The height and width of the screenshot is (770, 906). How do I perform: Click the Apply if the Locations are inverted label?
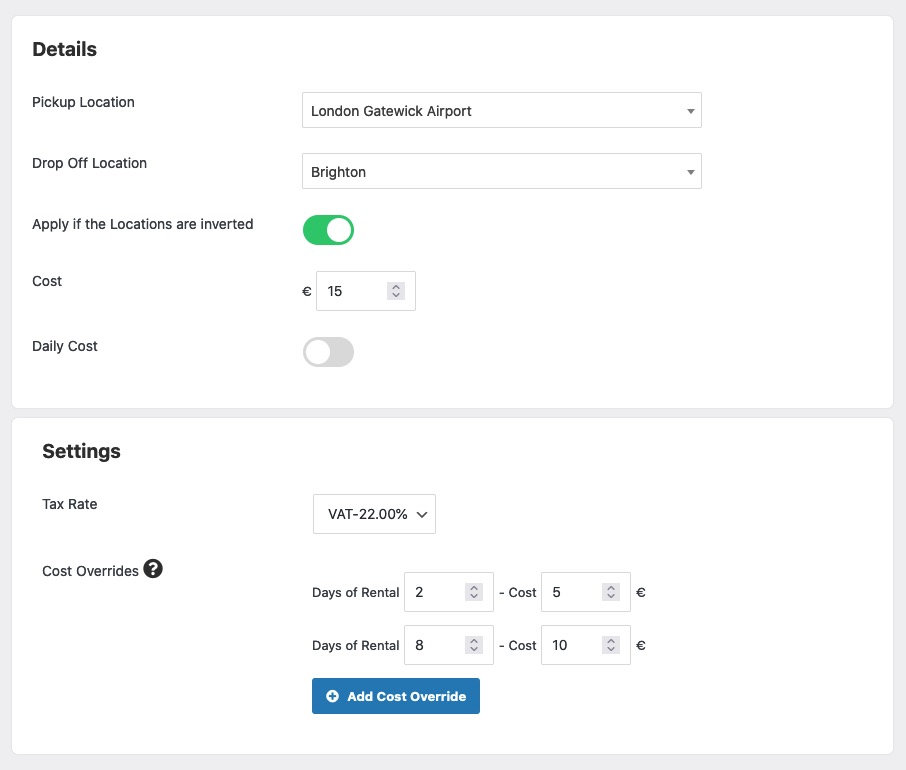(143, 224)
